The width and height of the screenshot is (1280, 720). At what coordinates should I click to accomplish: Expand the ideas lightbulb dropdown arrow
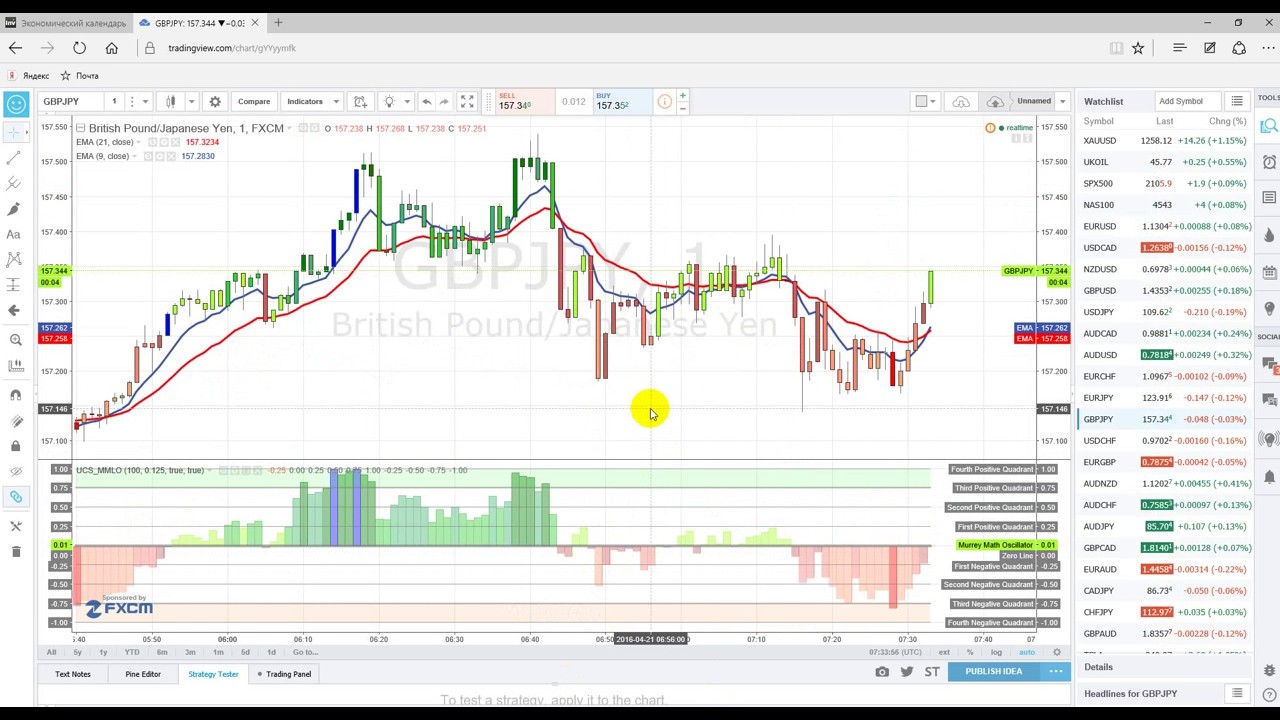(x=407, y=101)
